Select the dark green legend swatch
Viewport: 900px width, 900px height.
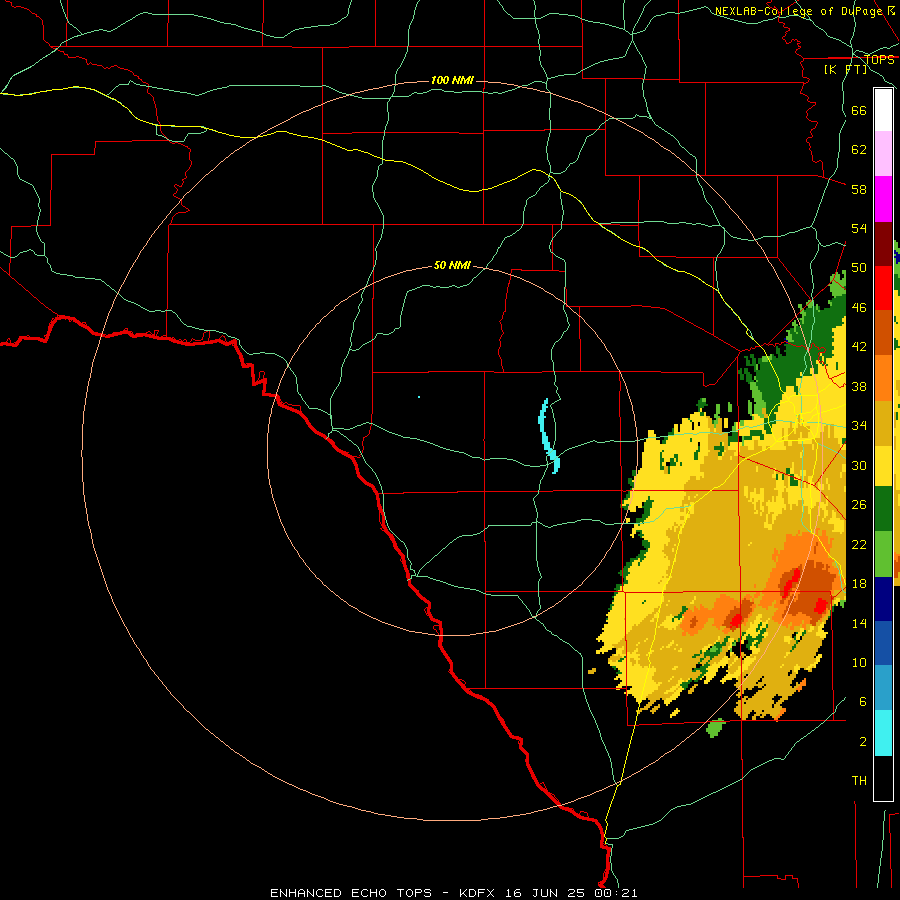(x=883, y=509)
